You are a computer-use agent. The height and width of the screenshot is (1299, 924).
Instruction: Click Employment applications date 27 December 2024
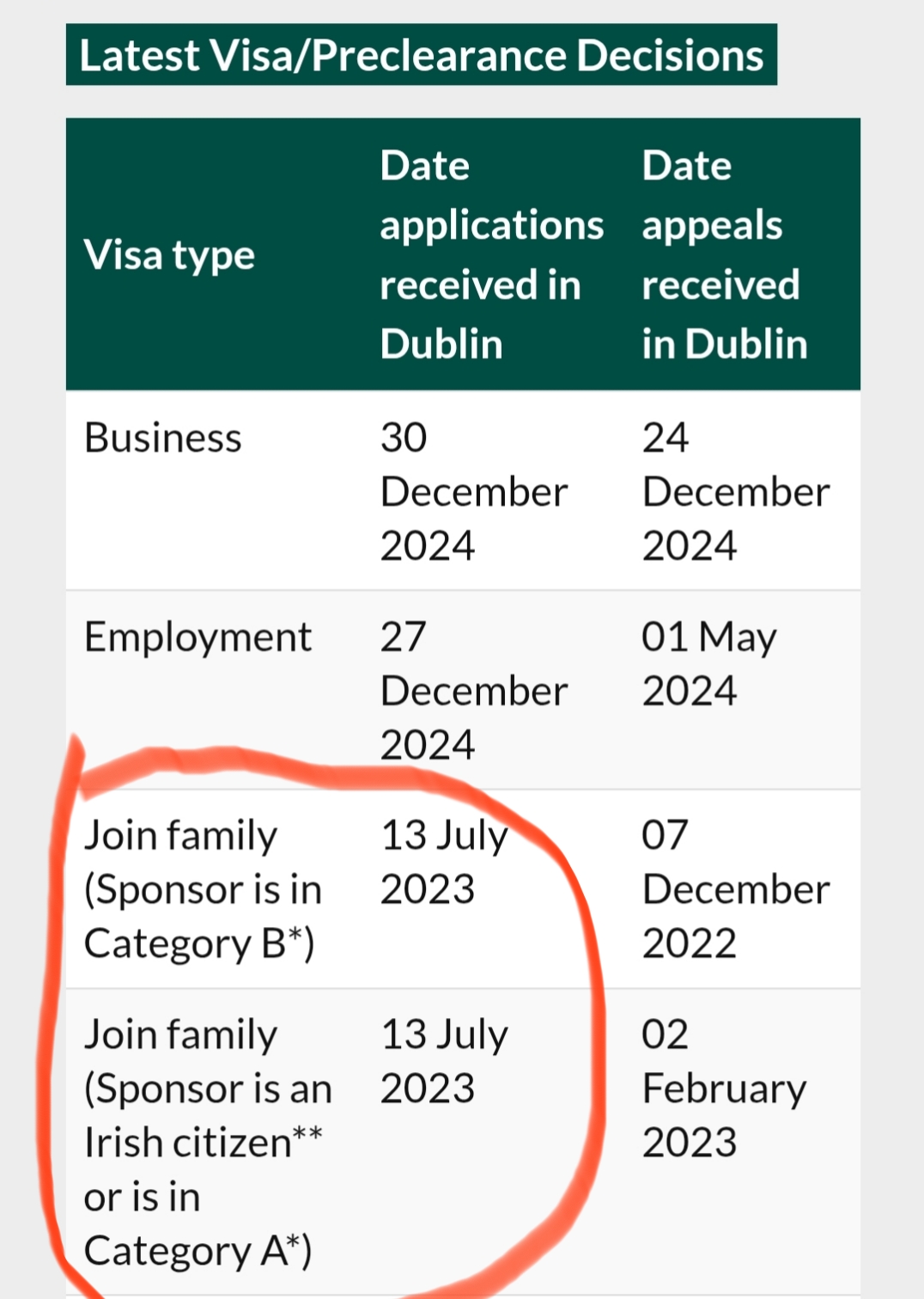(x=473, y=691)
